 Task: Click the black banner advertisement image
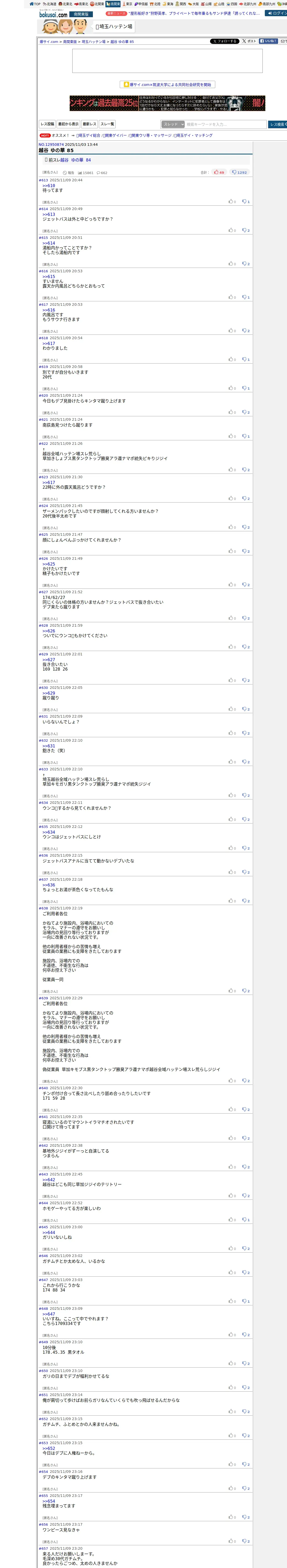point(167,103)
